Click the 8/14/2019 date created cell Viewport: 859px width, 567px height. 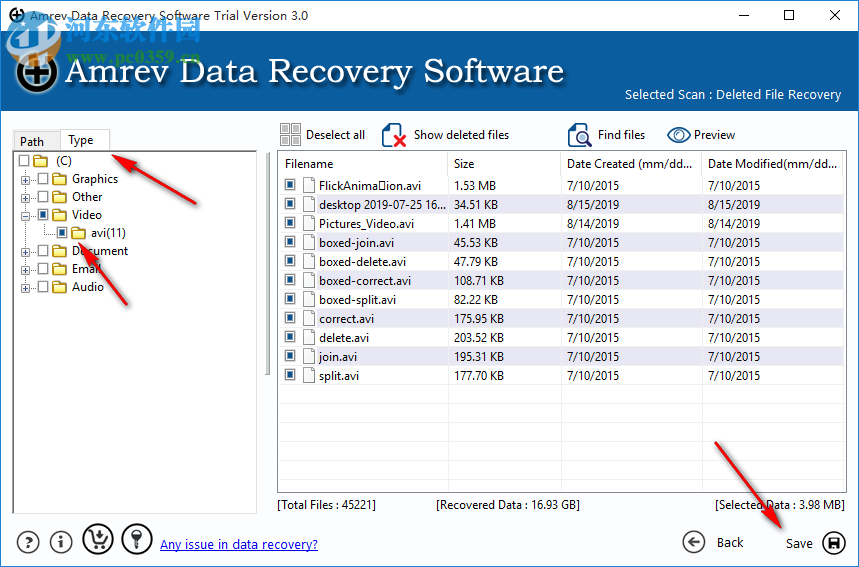pos(593,224)
